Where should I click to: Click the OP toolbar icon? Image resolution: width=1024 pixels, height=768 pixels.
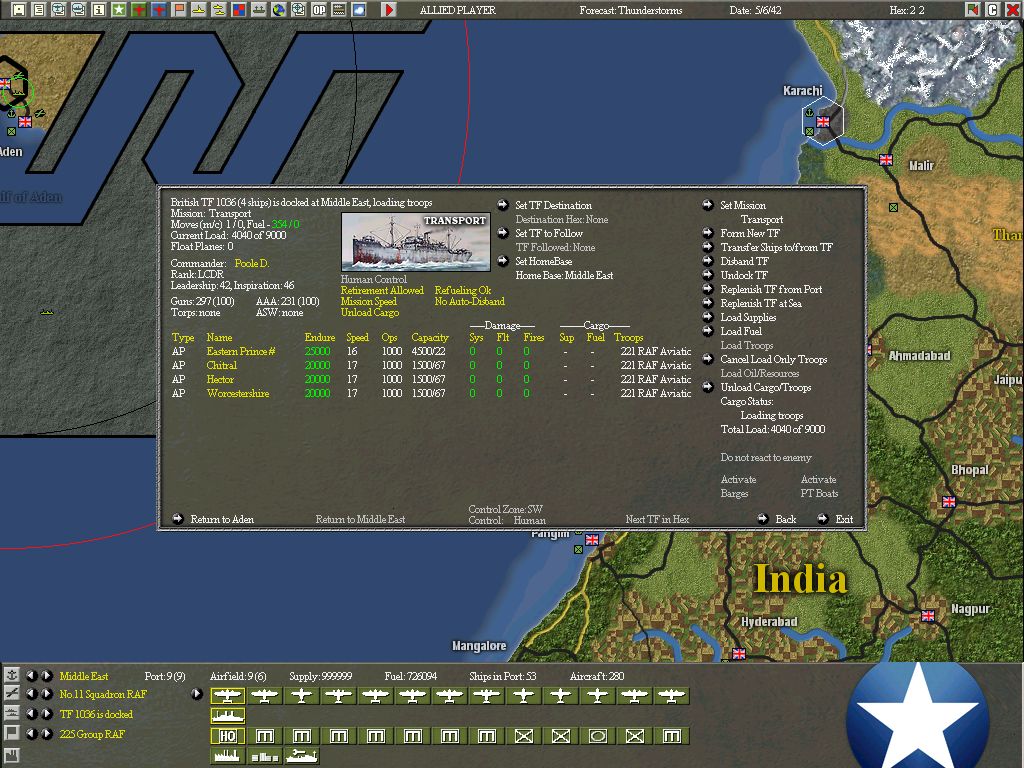tap(319, 10)
